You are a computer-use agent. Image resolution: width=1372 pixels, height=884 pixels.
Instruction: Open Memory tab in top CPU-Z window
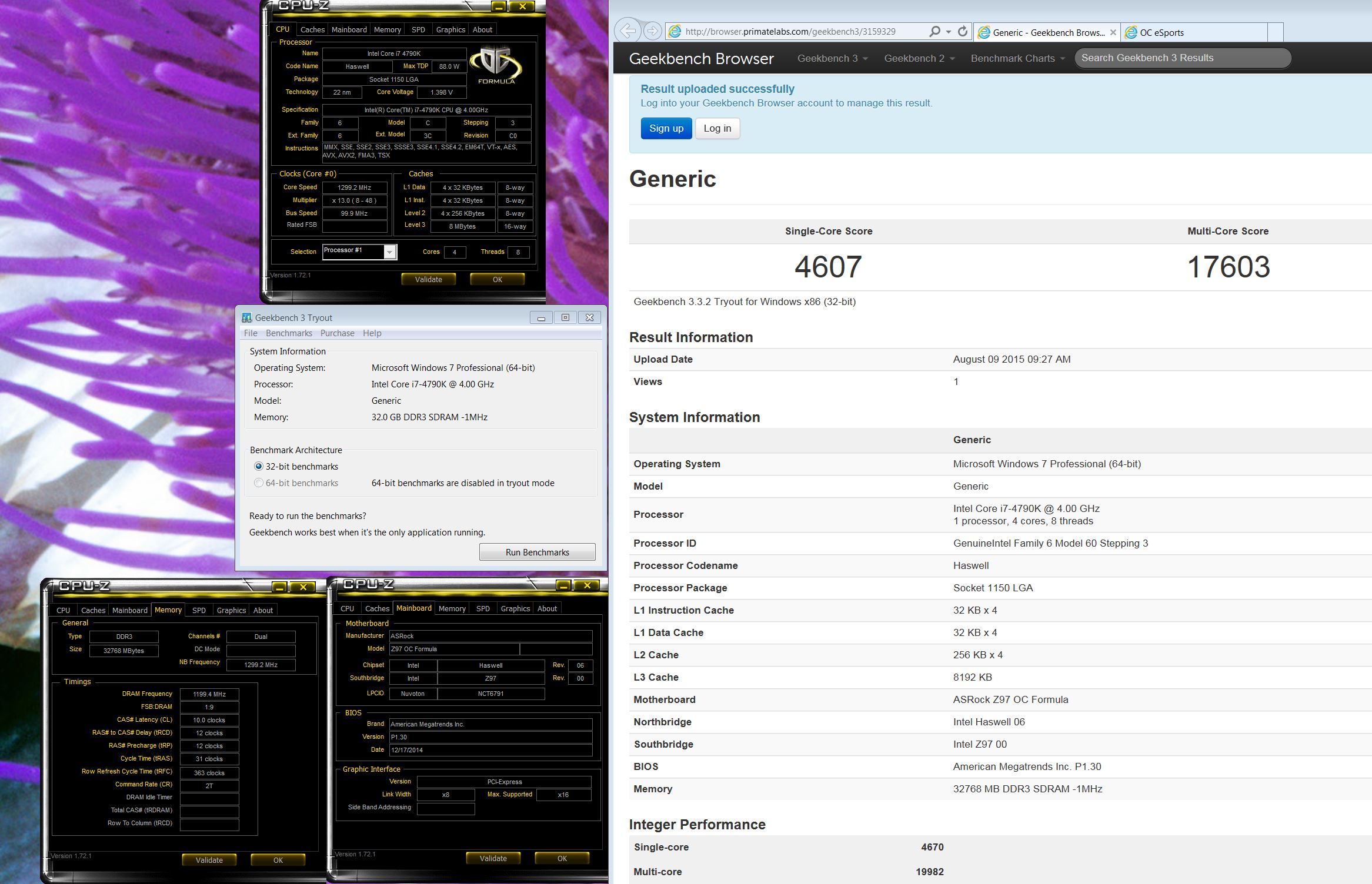387,29
